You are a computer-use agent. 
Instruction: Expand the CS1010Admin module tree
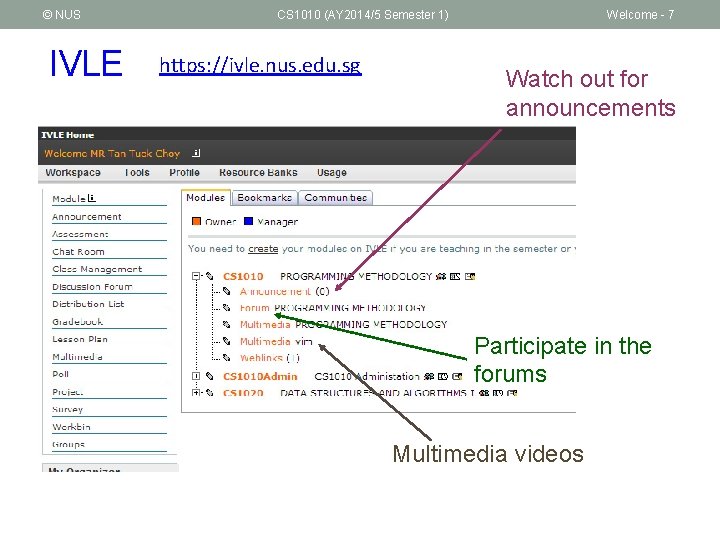pos(196,376)
